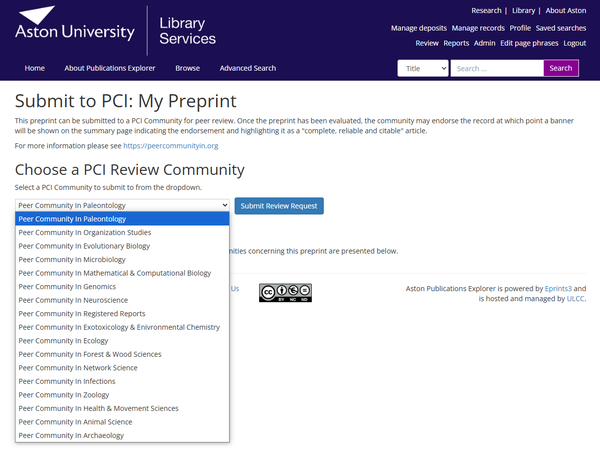Open the ULCC footer link
The image size is (600, 451).
[x=576, y=298]
